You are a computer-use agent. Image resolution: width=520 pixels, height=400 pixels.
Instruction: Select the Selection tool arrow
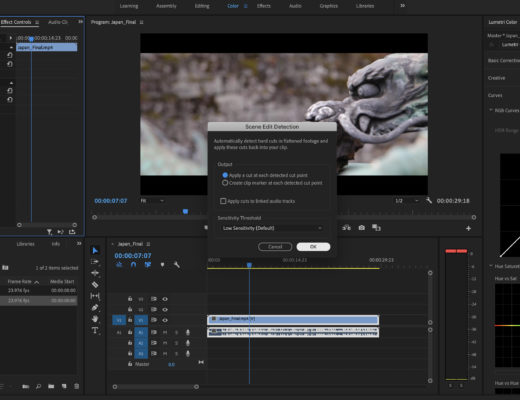pos(95,250)
